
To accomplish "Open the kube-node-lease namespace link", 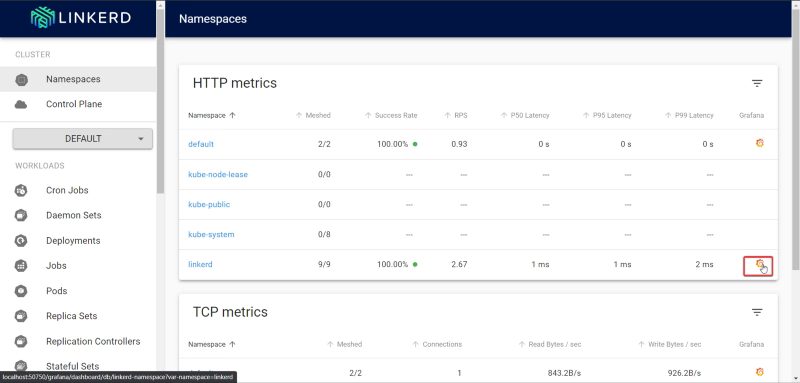I will click(x=218, y=174).
